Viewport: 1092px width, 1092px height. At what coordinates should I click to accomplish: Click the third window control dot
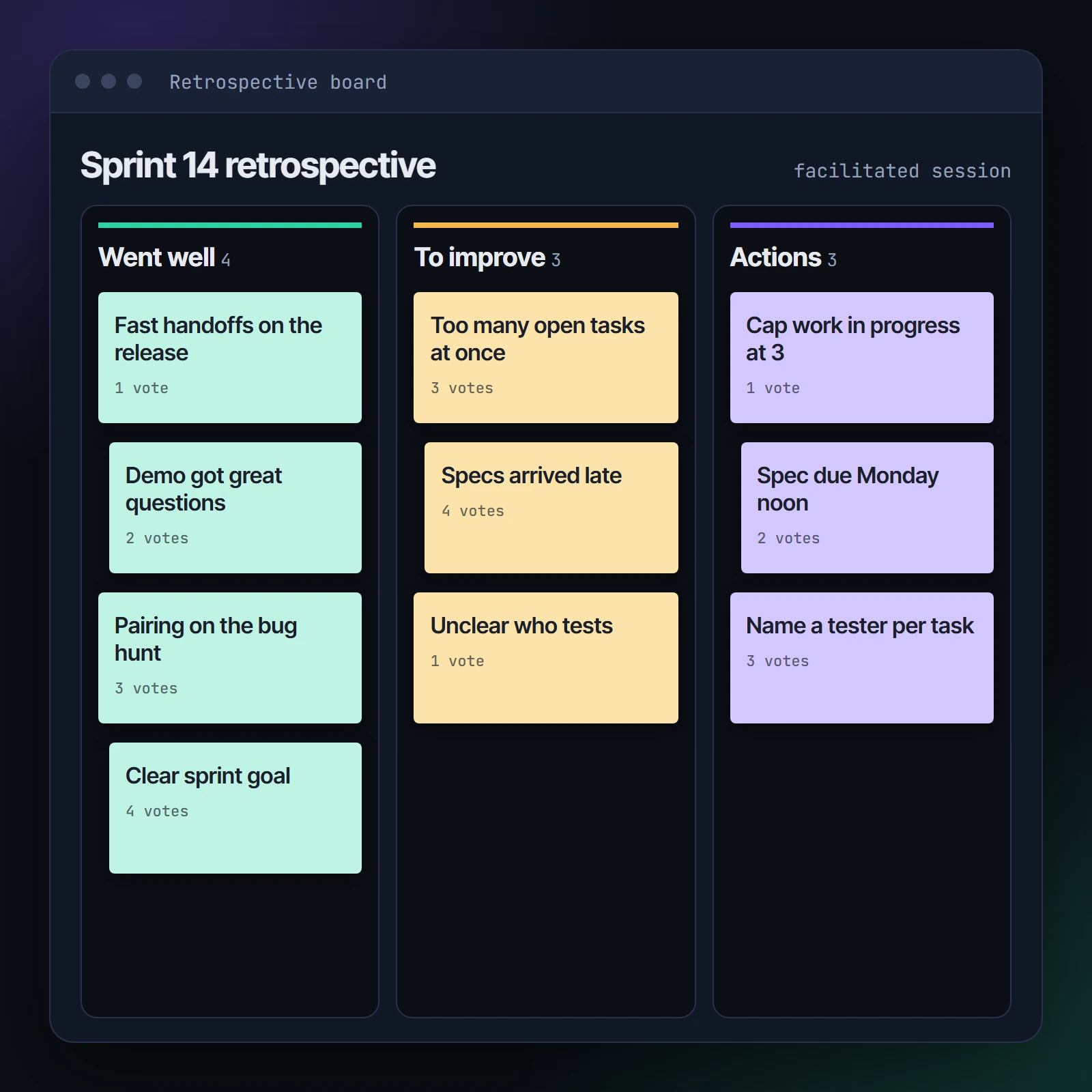(134, 81)
